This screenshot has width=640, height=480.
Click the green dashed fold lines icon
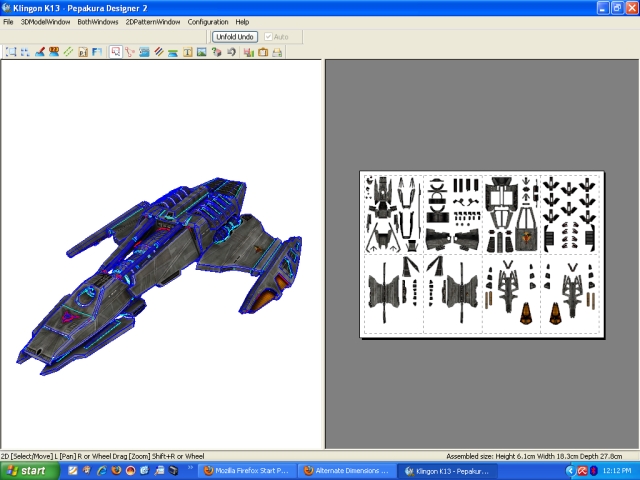pos(68,52)
